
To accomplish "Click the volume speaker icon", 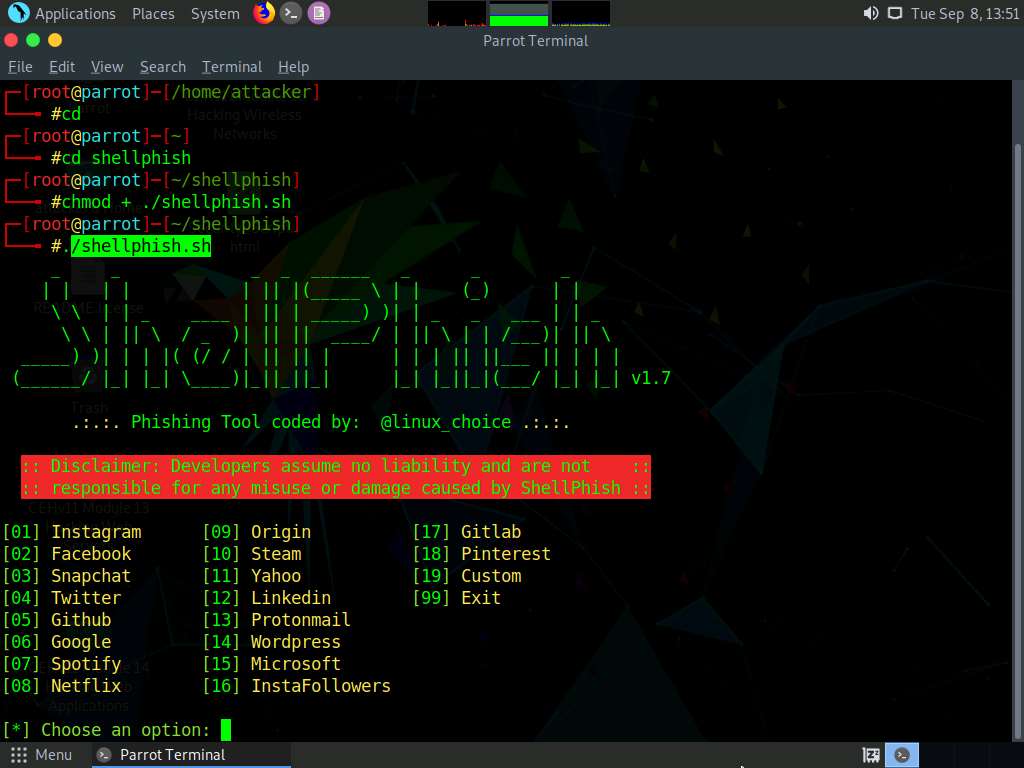I will (871, 13).
